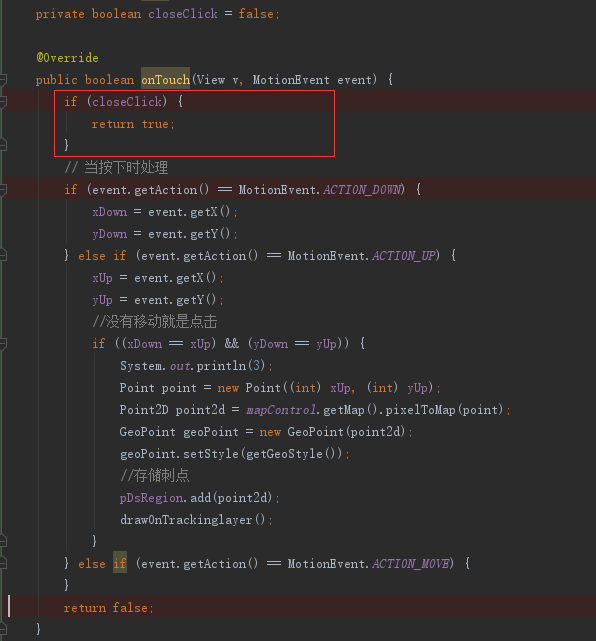596x641 pixels.
Task: Click fold end marker at onTouch closing brace
Action: click(x=3, y=629)
